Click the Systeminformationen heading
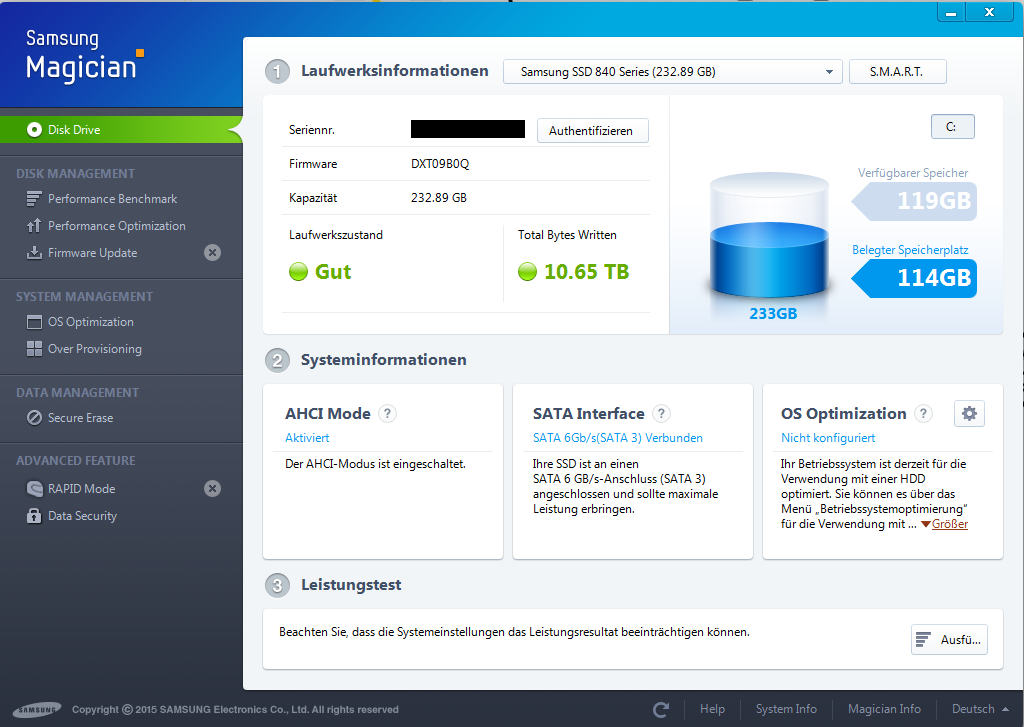This screenshot has height=727, width=1024. pos(383,360)
